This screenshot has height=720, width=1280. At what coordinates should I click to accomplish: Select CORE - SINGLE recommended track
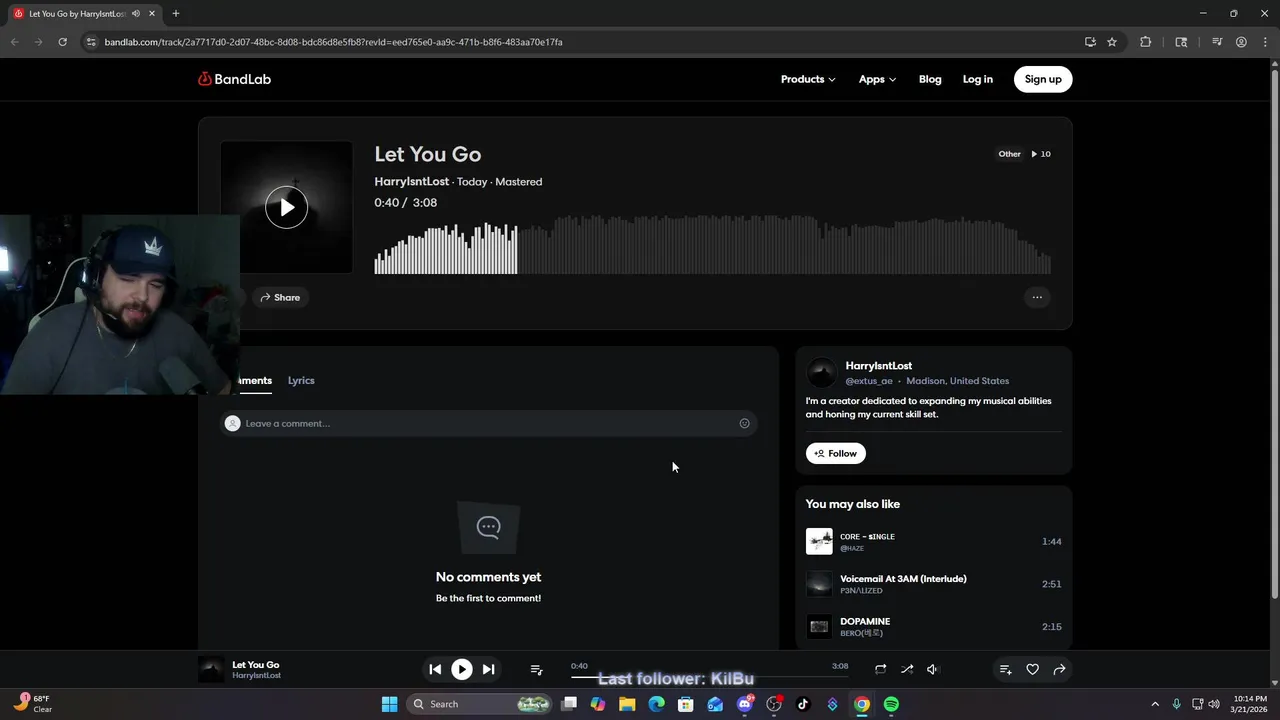pos(934,541)
